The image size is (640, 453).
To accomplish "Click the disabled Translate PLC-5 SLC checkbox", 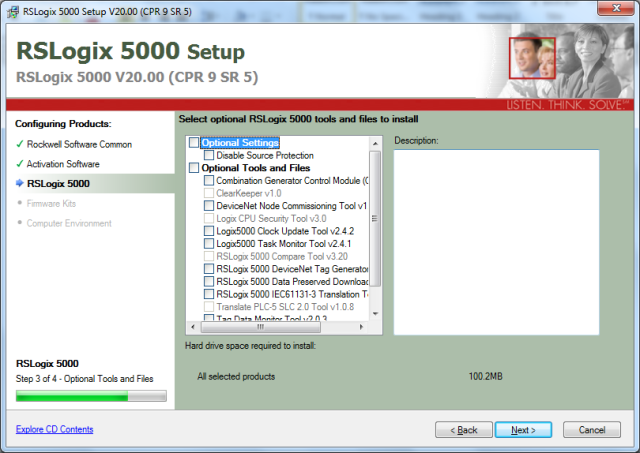I will (x=209, y=307).
